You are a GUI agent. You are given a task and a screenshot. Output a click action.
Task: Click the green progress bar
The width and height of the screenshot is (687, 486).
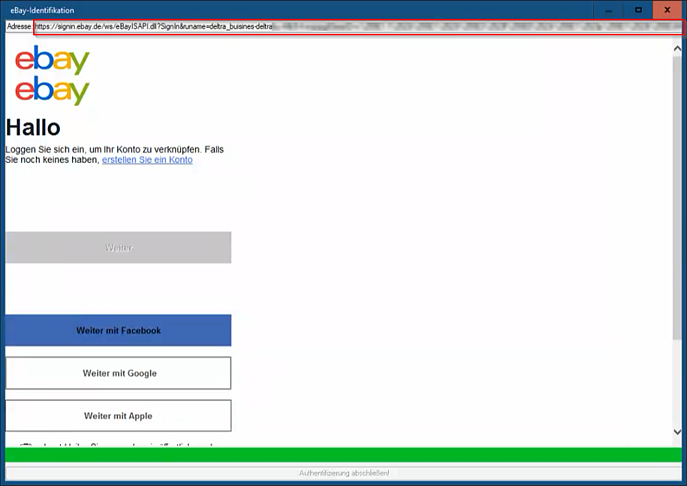point(344,454)
